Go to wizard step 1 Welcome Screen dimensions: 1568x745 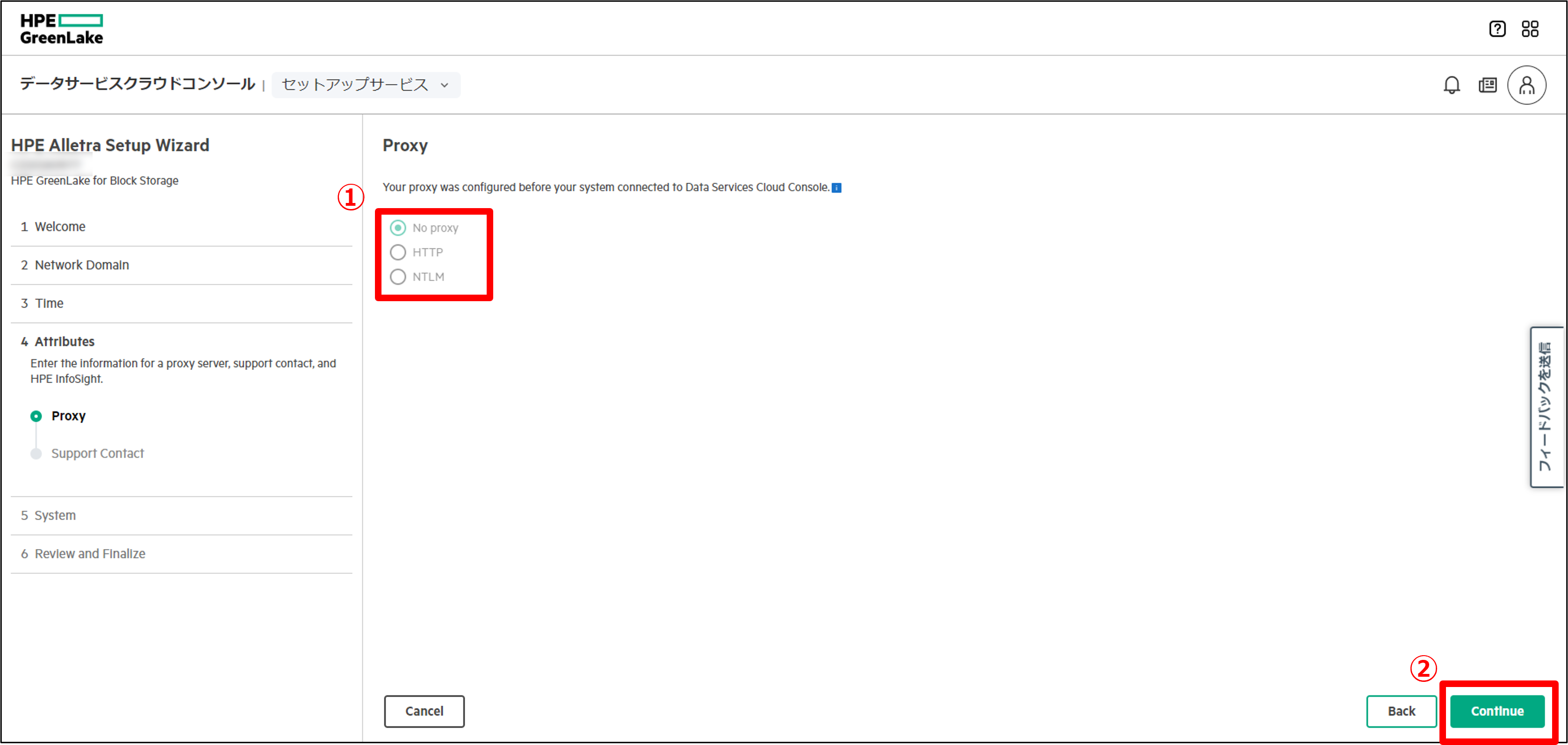181,227
